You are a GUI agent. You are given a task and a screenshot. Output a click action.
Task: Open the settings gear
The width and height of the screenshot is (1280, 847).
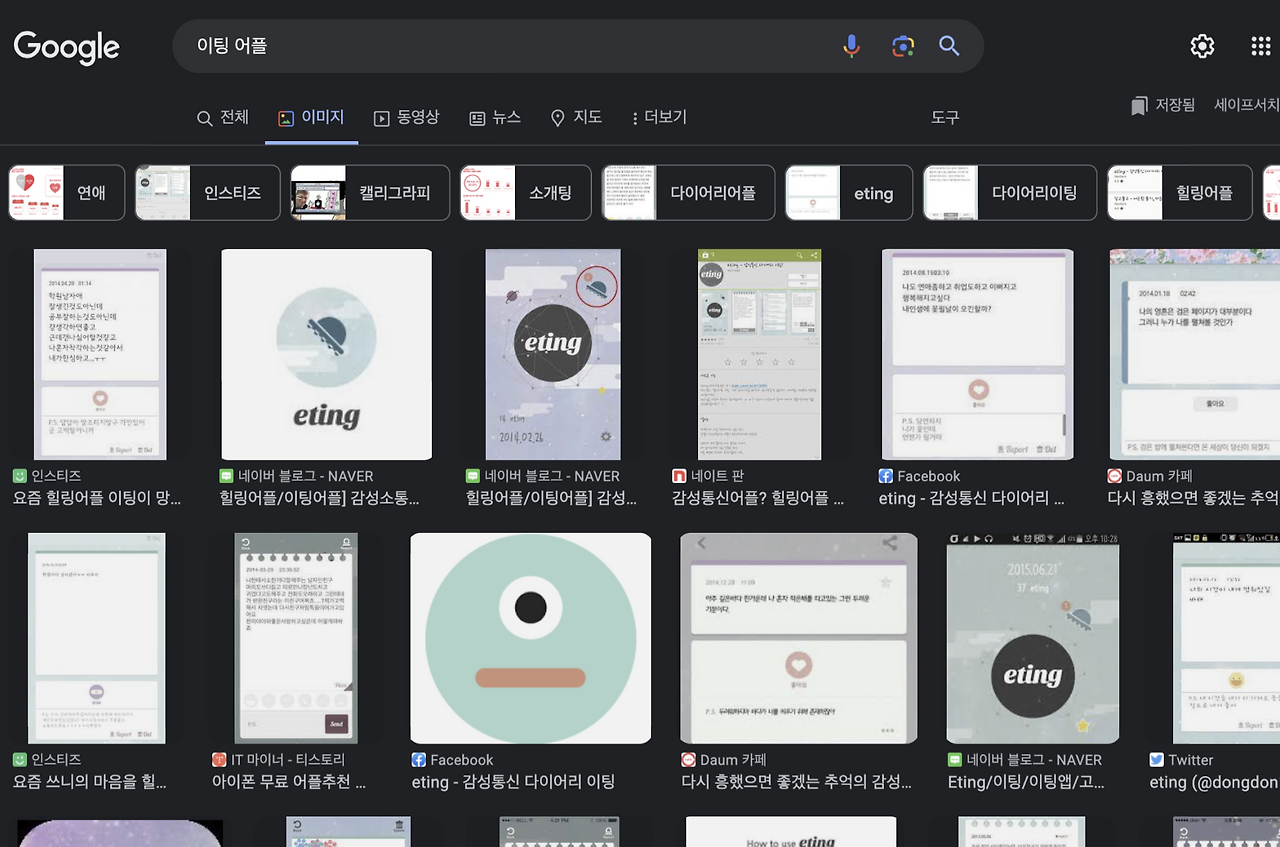[x=1202, y=46]
